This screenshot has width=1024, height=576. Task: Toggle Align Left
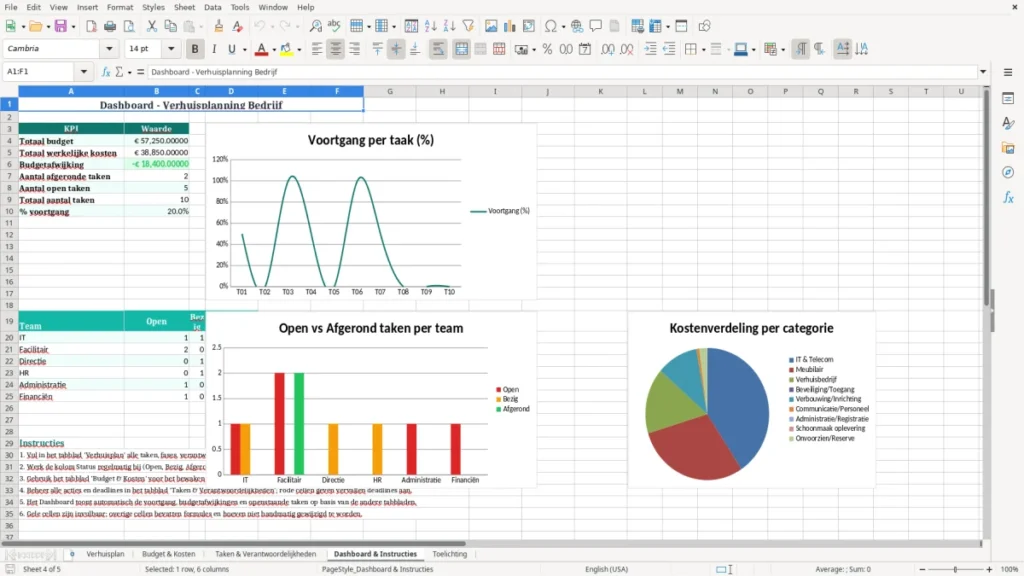click(317, 49)
